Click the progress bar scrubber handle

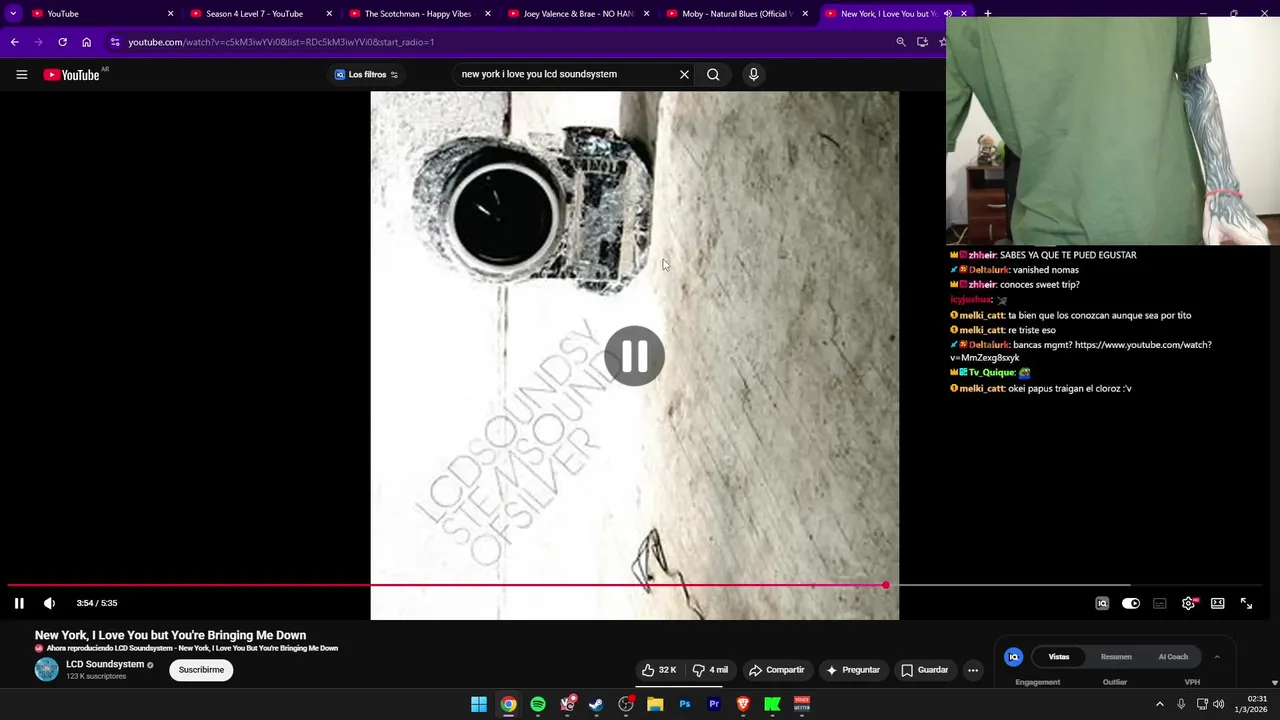[x=885, y=585]
